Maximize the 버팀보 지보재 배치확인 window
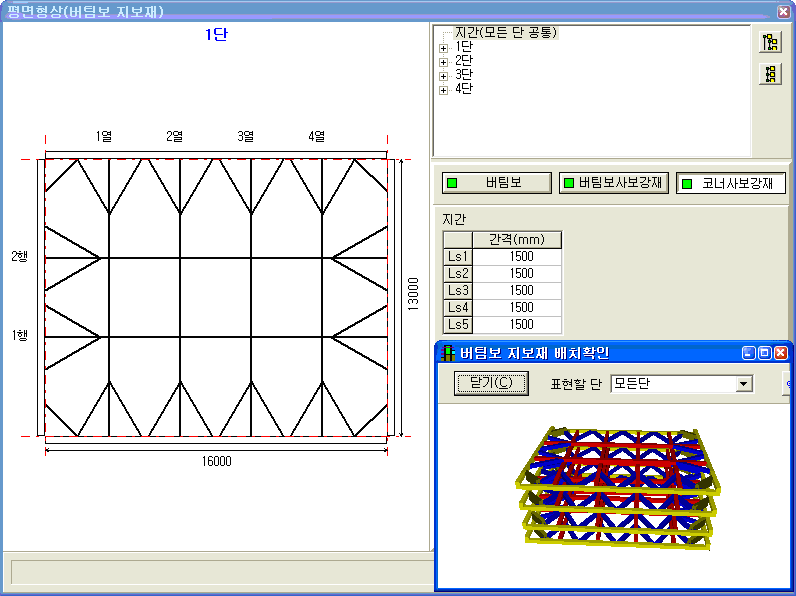Screen dimensions: 796x596 pos(765,353)
